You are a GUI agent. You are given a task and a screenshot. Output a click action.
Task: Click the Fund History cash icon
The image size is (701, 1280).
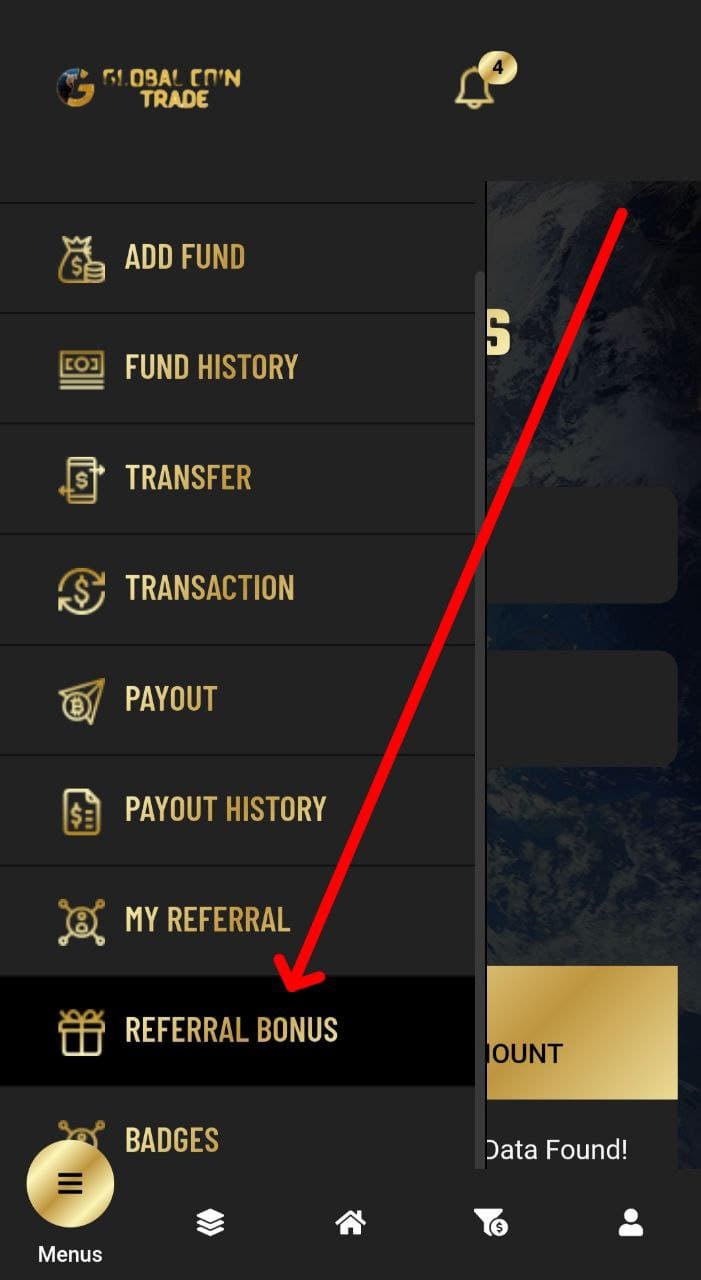coord(81,369)
